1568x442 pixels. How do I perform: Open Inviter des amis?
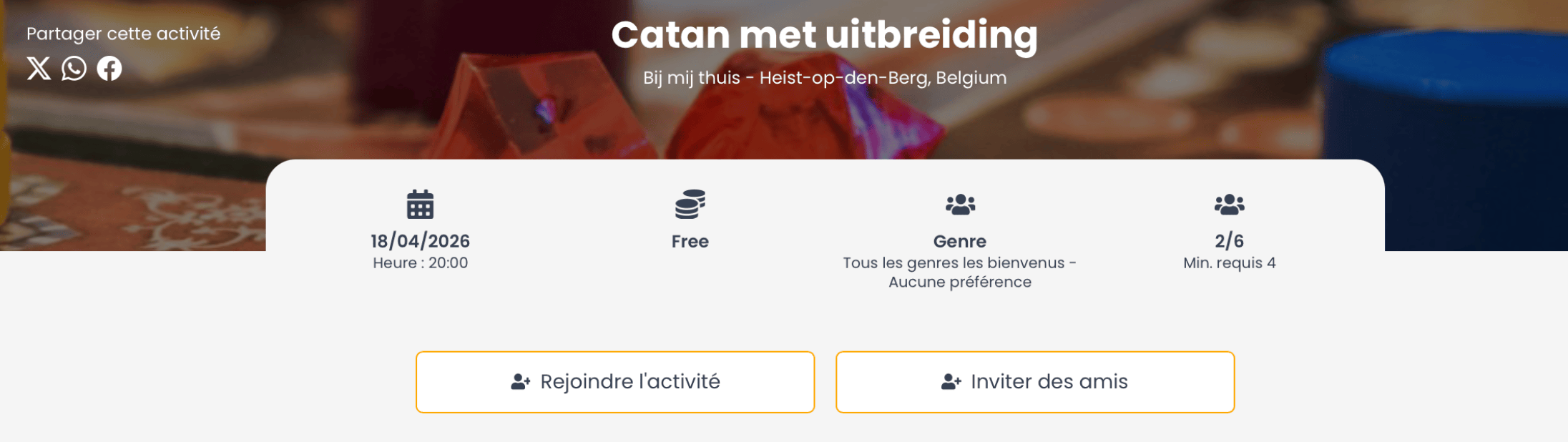1034,382
